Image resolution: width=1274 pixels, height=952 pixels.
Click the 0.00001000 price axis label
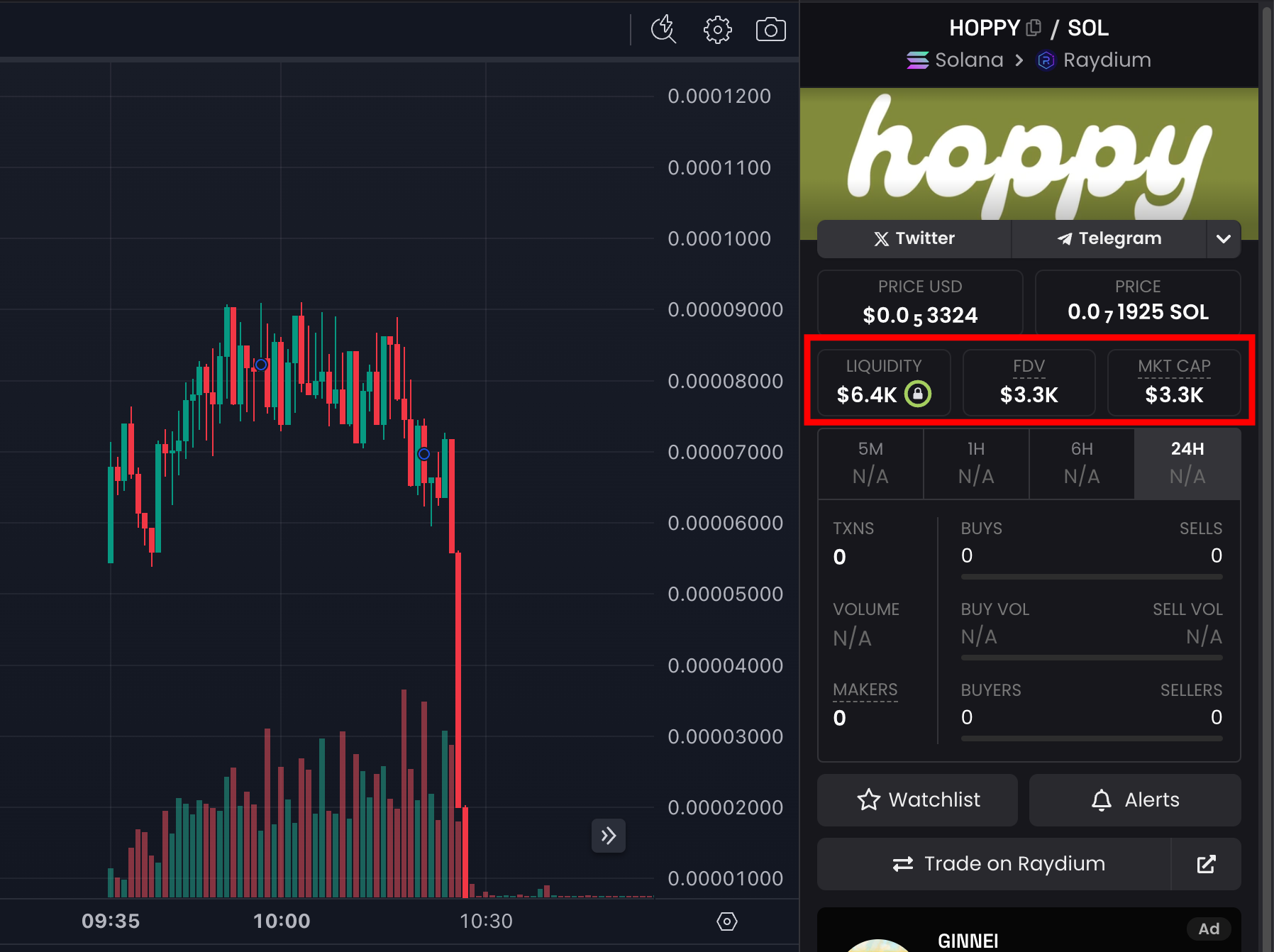tap(725, 878)
